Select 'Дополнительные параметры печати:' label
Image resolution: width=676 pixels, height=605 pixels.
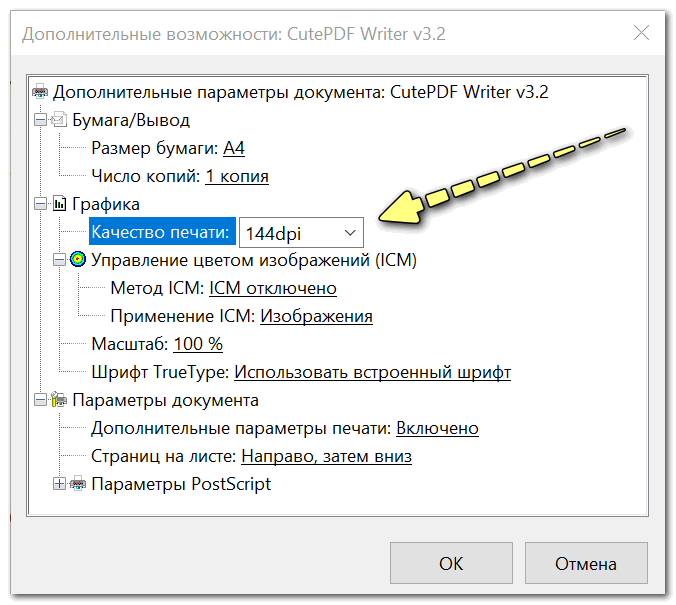[x=241, y=428]
